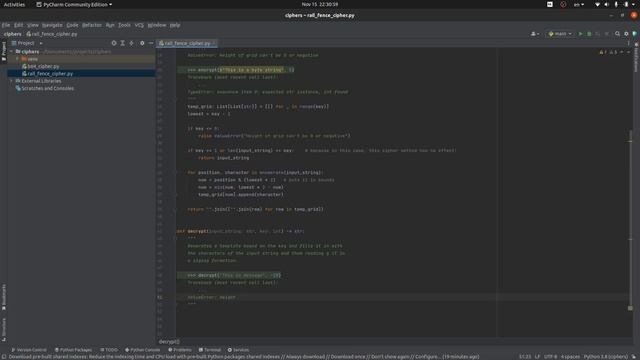Open the Python Packages tool window
The width and height of the screenshot is (640, 360).
[x=73, y=350]
